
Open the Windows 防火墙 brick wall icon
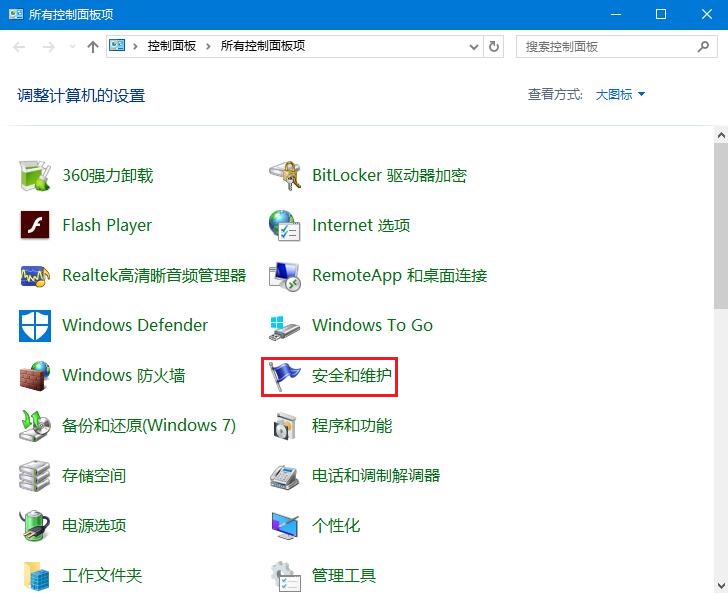click(35, 376)
